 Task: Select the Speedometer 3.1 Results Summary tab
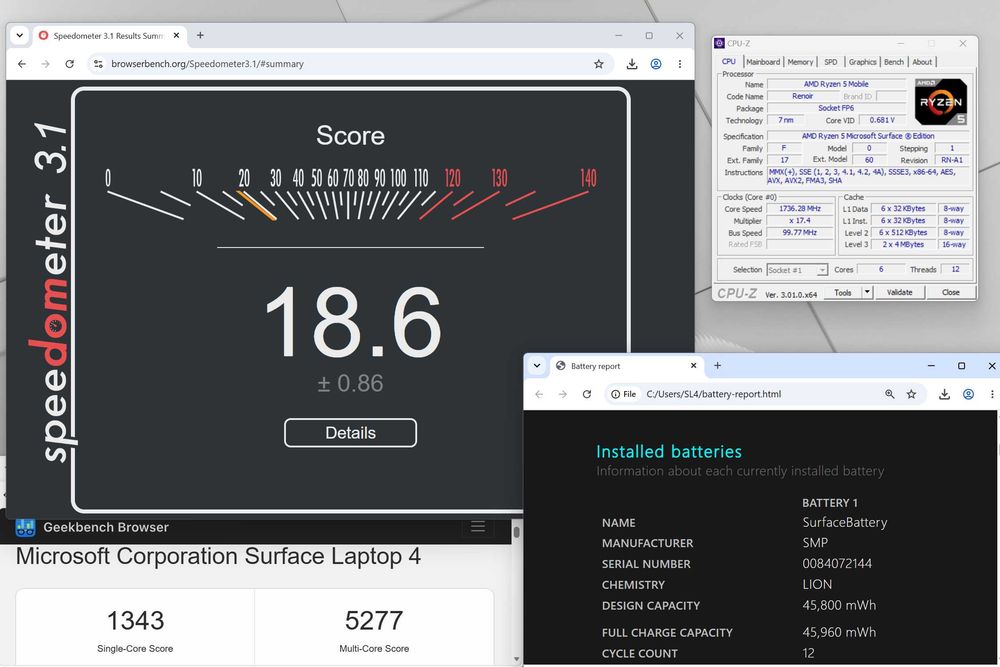point(109,36)
